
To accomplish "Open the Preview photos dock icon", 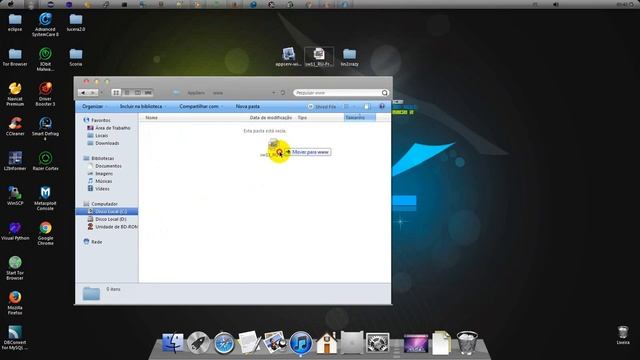I will tap(275, 342).
